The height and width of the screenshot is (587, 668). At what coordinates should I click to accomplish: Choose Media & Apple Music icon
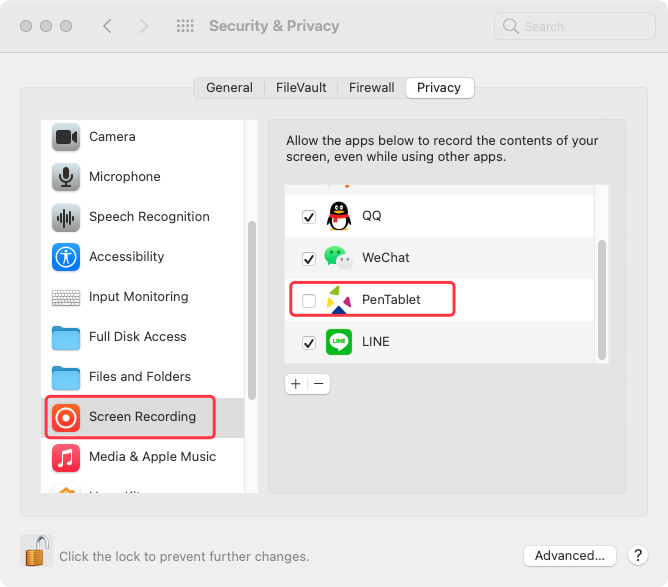(66, 458)
